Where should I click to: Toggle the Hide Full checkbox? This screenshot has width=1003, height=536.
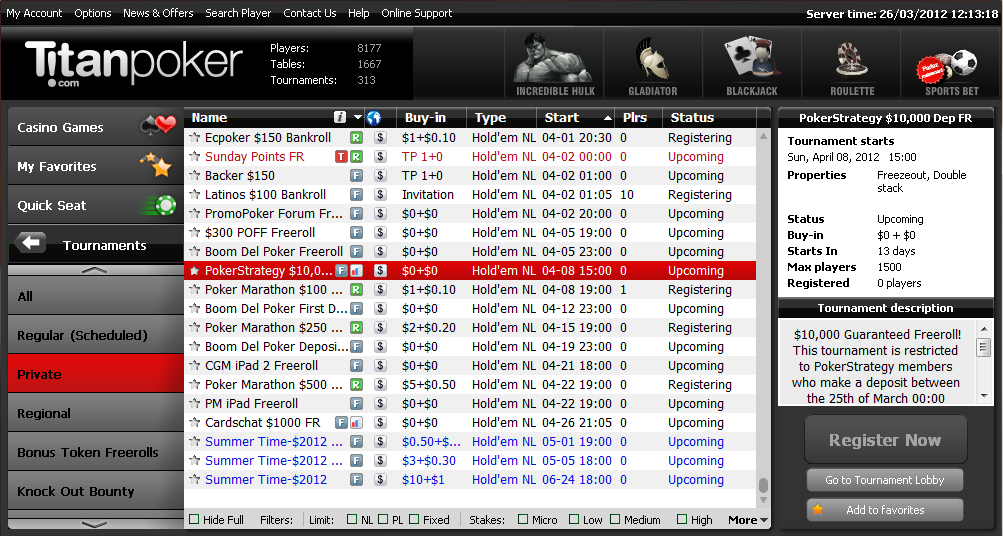pyautogui.click(x=194, y=519)
